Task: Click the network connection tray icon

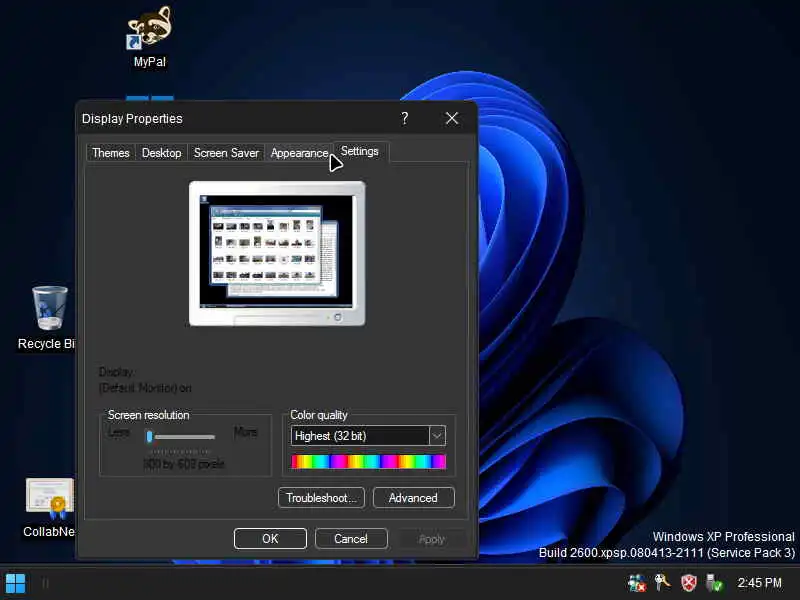Action: point(637,583)
